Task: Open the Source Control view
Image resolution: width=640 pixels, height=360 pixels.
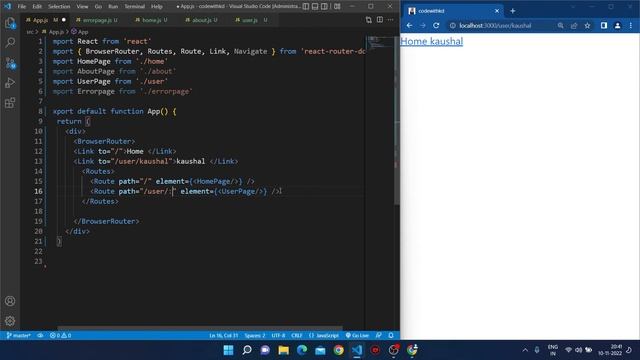Action: point(10,62)
